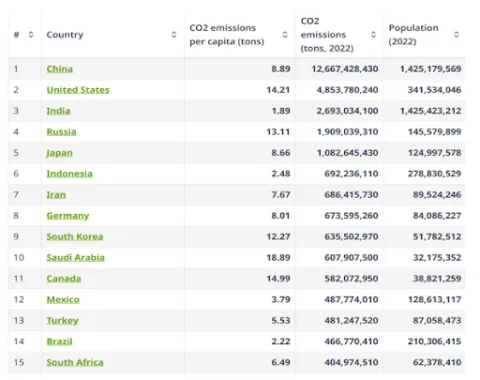
Task: Open the China country link
Action: [x=60, y=69]
